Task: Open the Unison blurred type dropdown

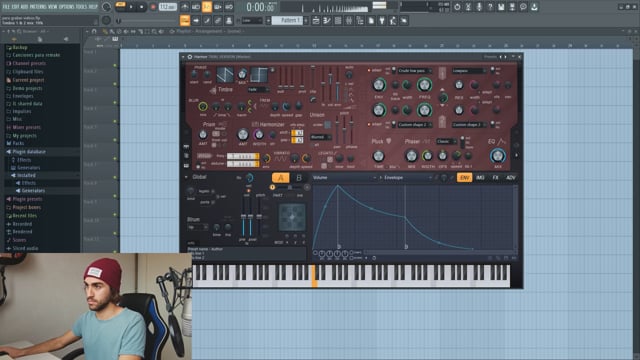Action: [321, 137]
